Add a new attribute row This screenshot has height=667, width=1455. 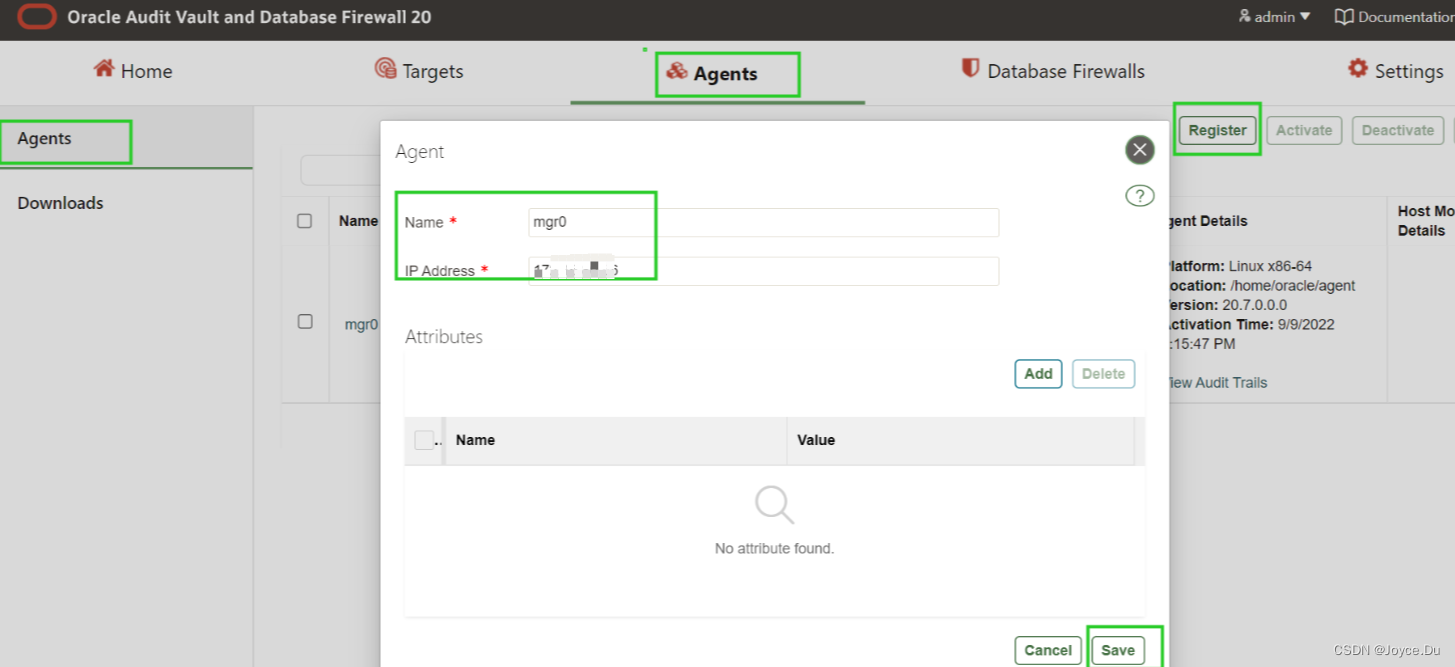coord(1038,373)
